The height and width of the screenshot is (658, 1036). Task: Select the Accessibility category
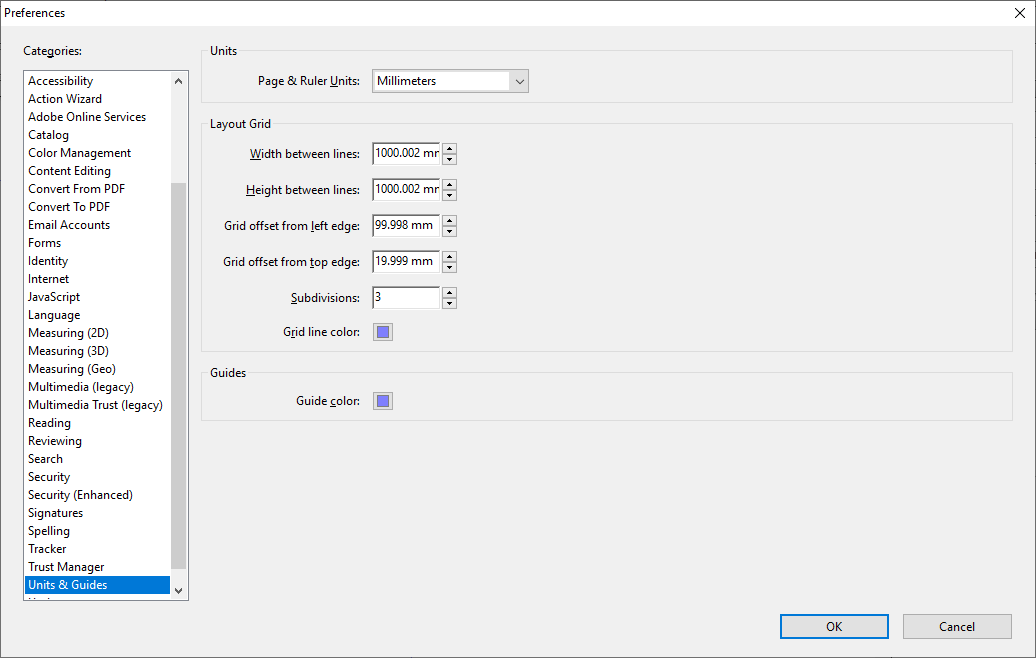(61, 81)
